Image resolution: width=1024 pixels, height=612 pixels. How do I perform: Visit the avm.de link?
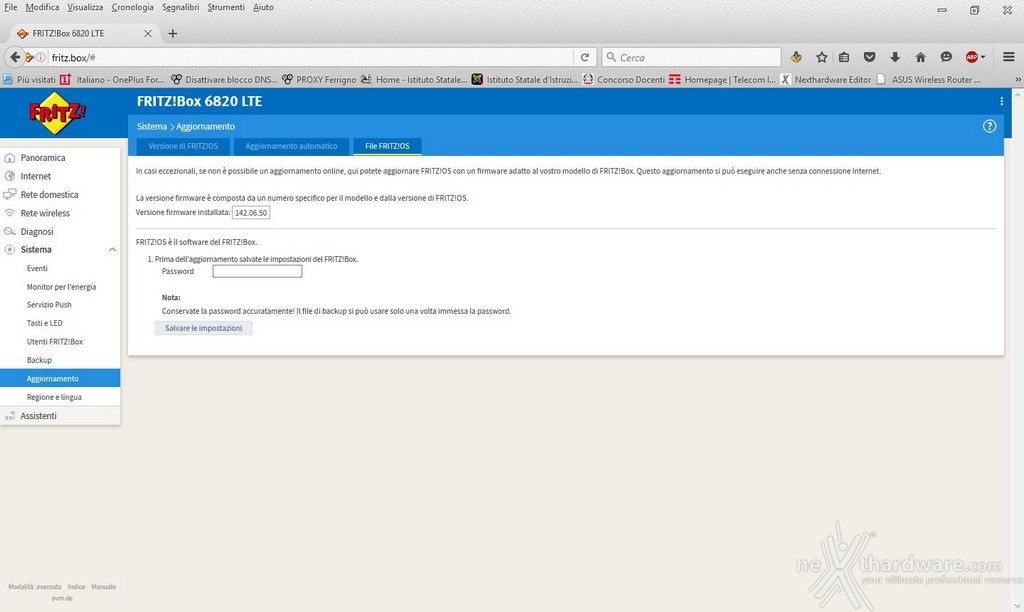click(62, 598)
